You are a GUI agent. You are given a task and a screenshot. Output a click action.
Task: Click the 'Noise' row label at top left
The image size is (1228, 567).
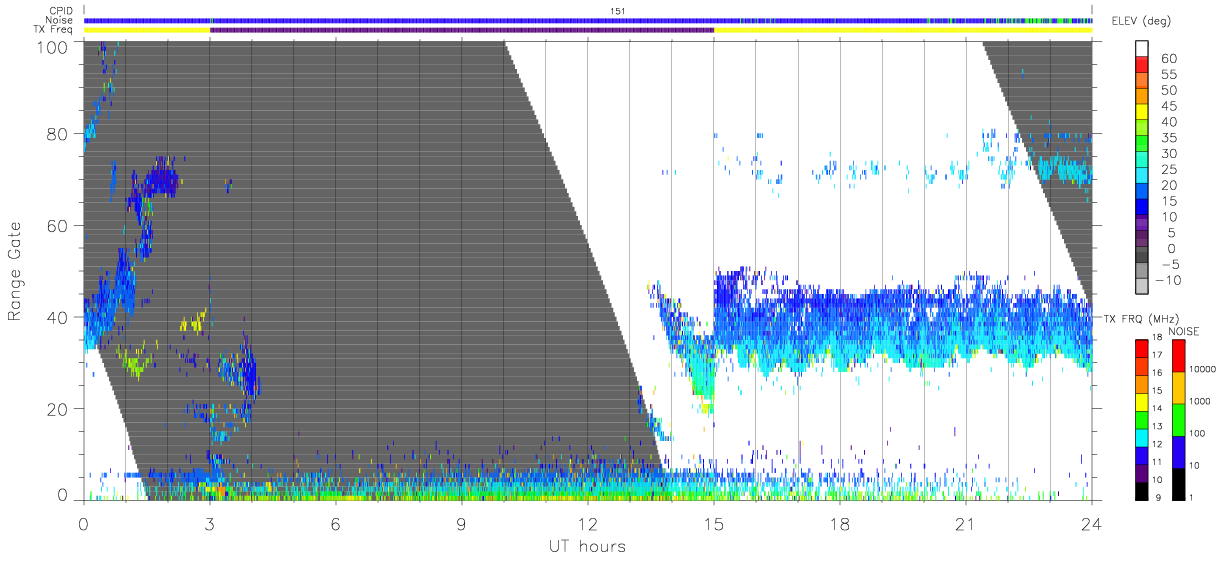[x=61, y=20]
